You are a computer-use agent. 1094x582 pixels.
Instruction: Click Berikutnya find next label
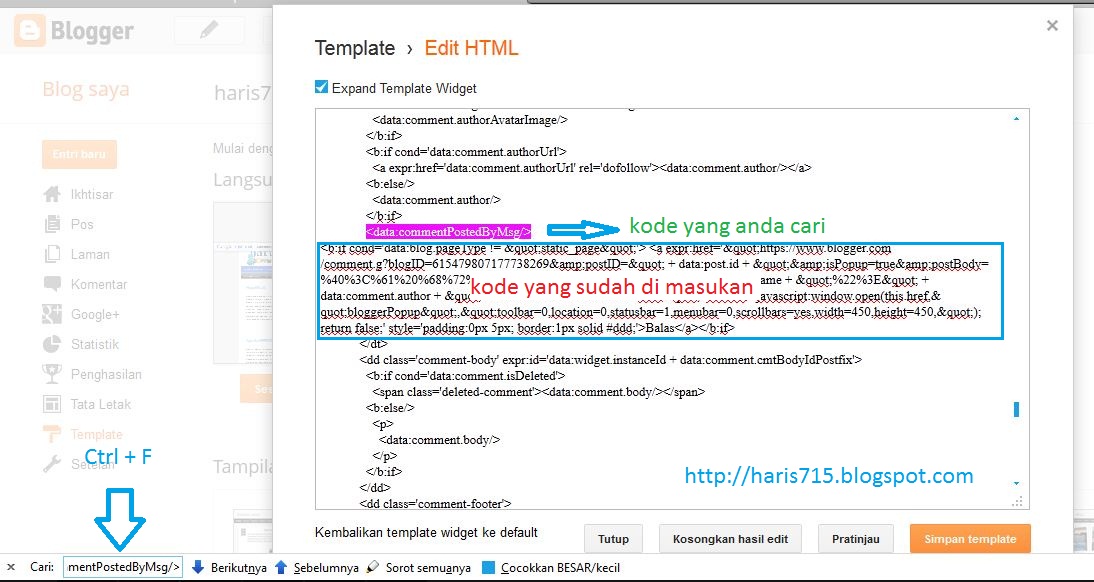point(239,568)
